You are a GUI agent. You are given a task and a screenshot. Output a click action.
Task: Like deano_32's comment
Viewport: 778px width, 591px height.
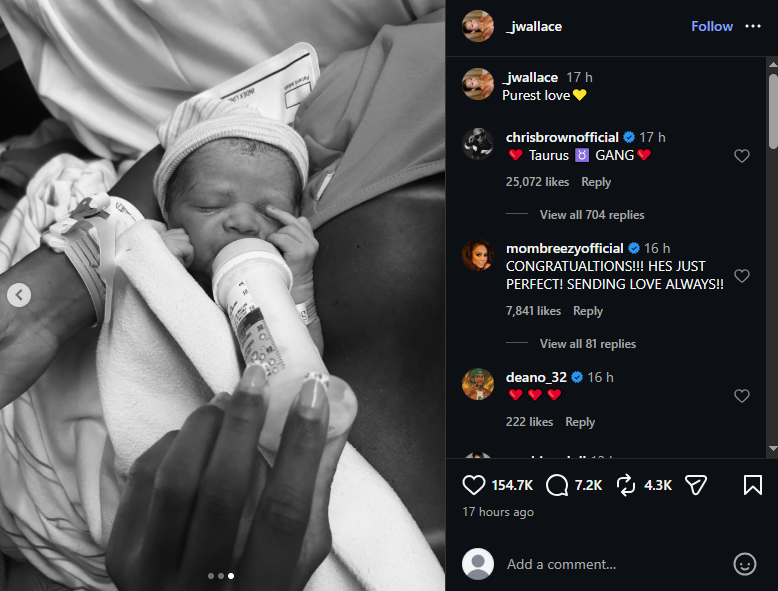[742, 396]
